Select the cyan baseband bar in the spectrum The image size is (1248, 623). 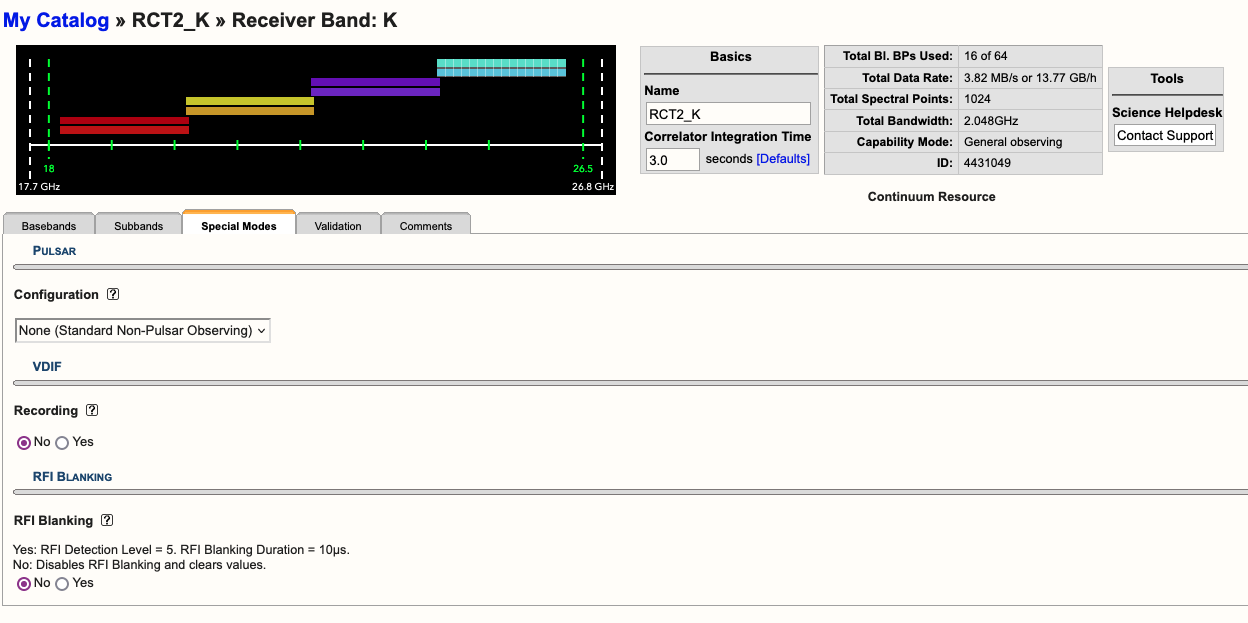tap(501, 67)
